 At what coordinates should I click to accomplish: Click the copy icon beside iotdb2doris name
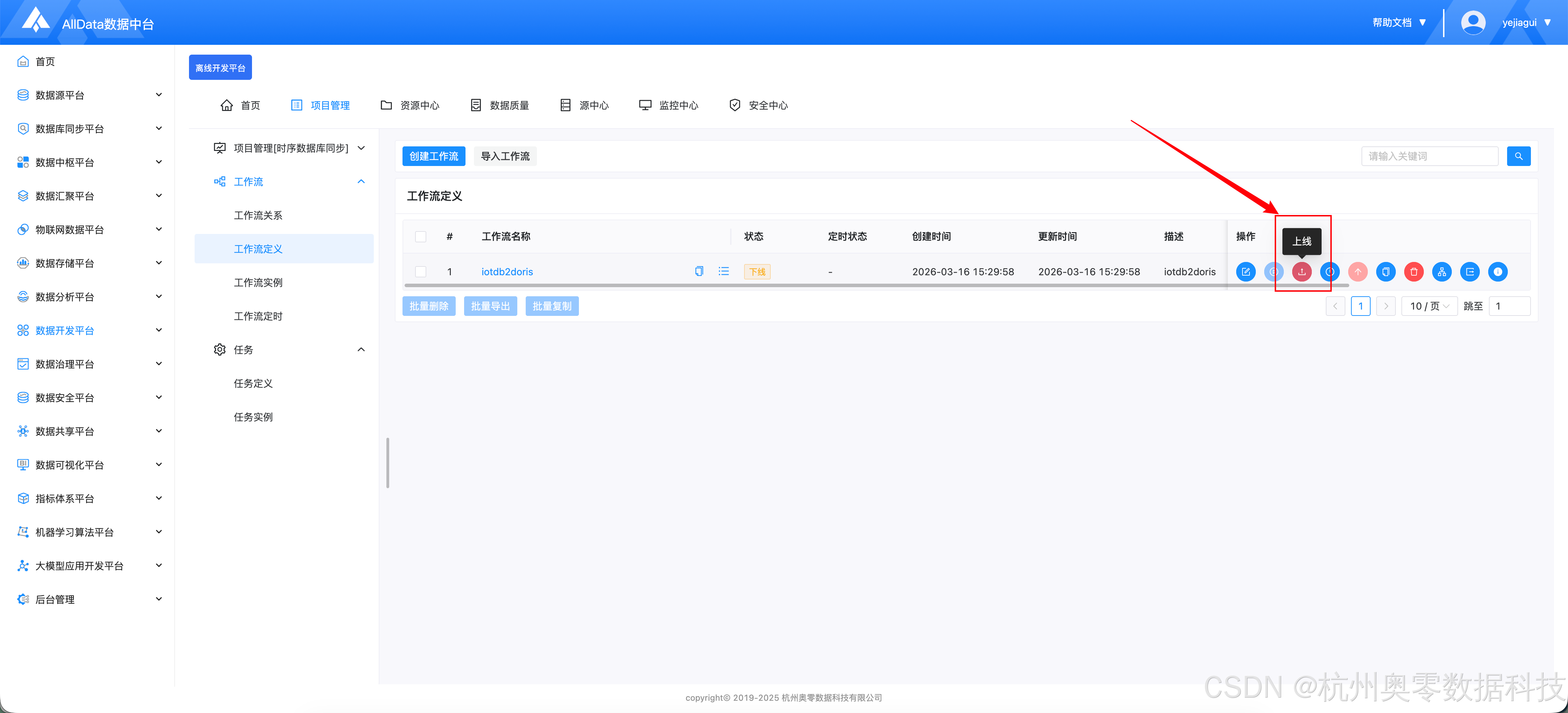pyautogui.click(x=699, y=271)
